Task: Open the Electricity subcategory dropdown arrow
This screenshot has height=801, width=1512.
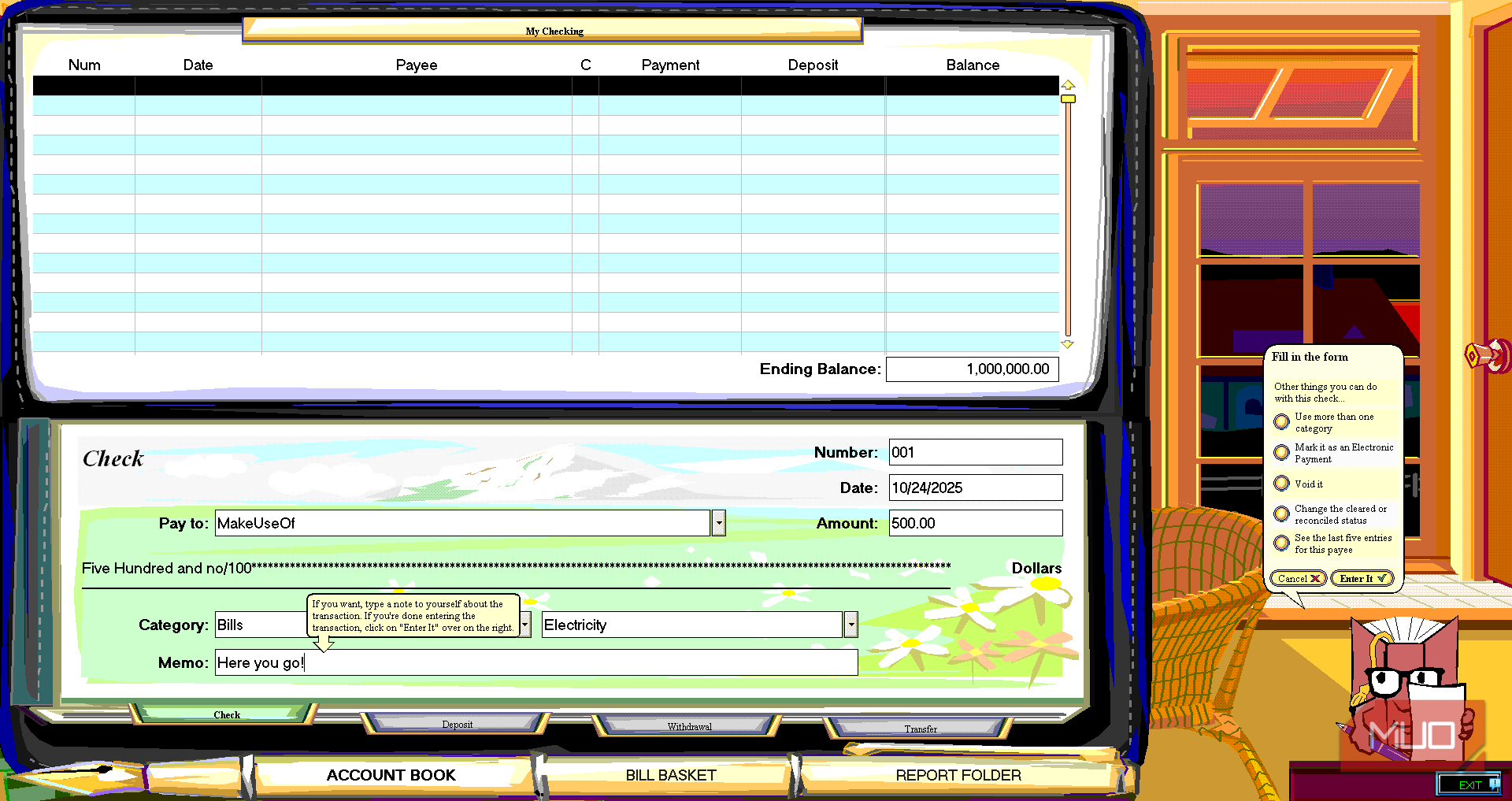Action: tap(850, 625)
